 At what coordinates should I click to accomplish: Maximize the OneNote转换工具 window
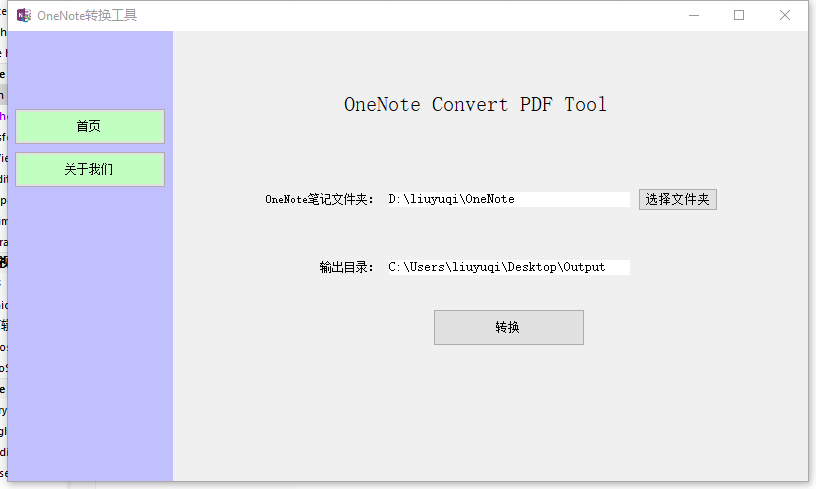(x=739, y=15)
